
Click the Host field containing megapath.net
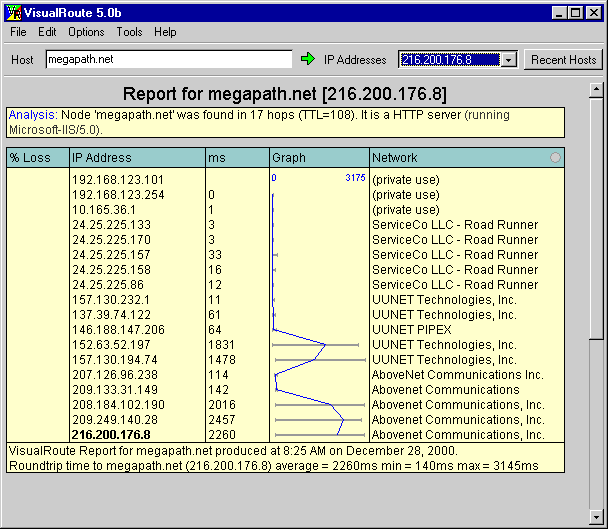tap(169, 59)
